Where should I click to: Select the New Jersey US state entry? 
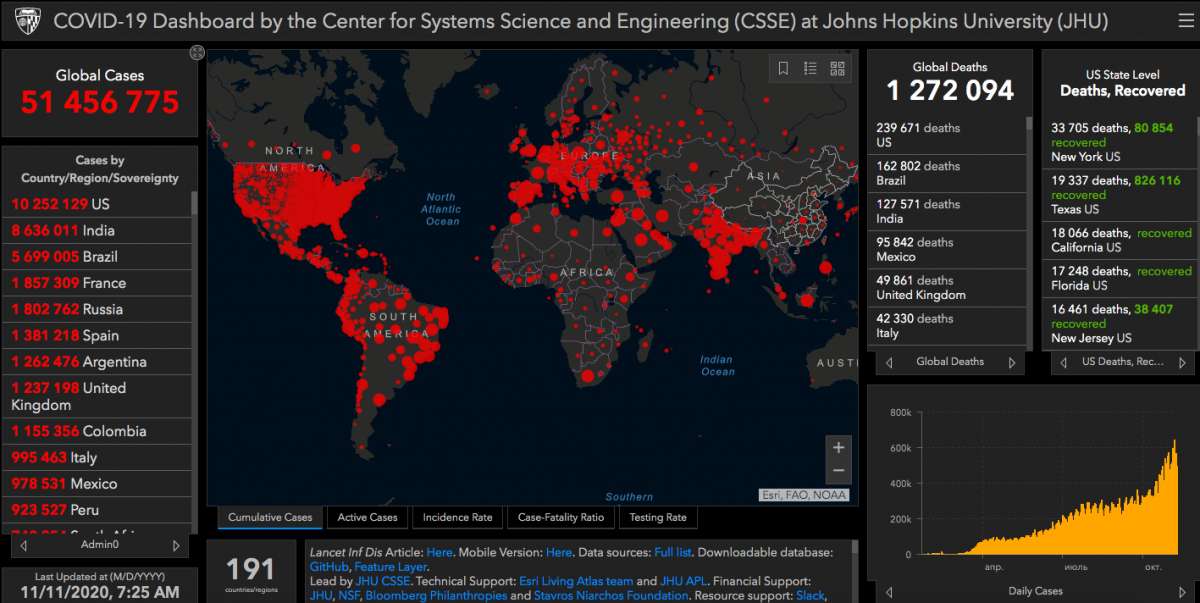(1118, 323)
